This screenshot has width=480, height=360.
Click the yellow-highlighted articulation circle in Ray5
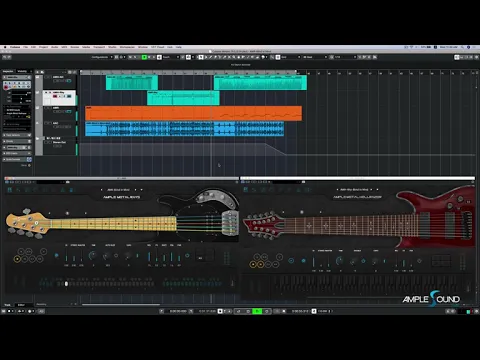point(17,259)
